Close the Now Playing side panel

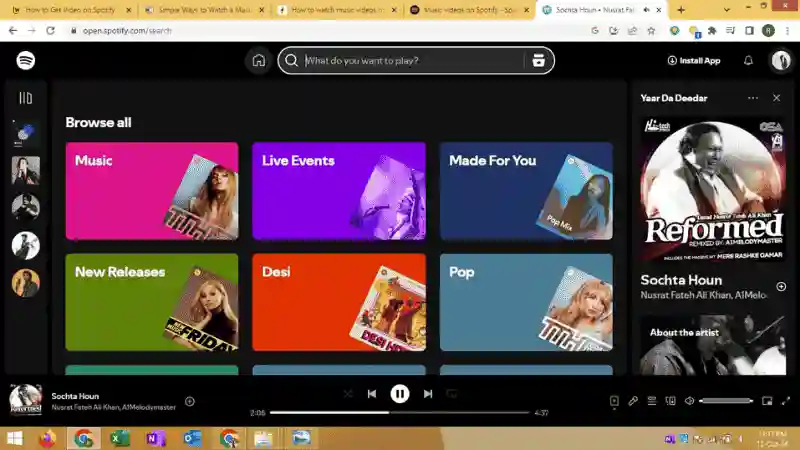tap(776, 98)
